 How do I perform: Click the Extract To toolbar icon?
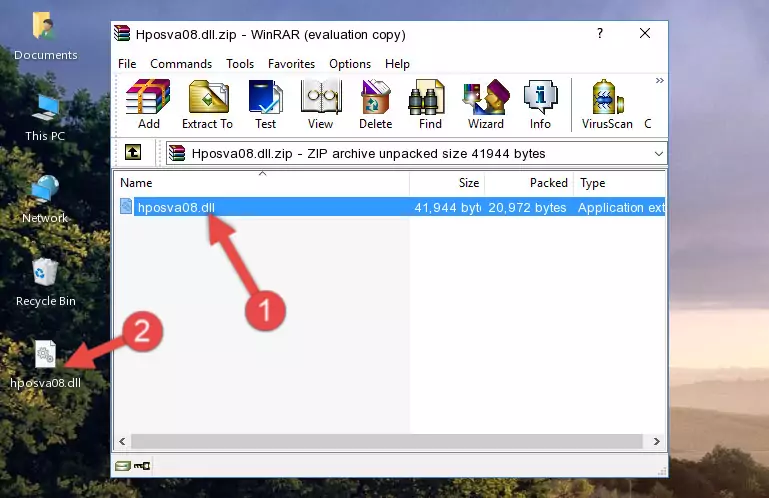tap(207, 104)
